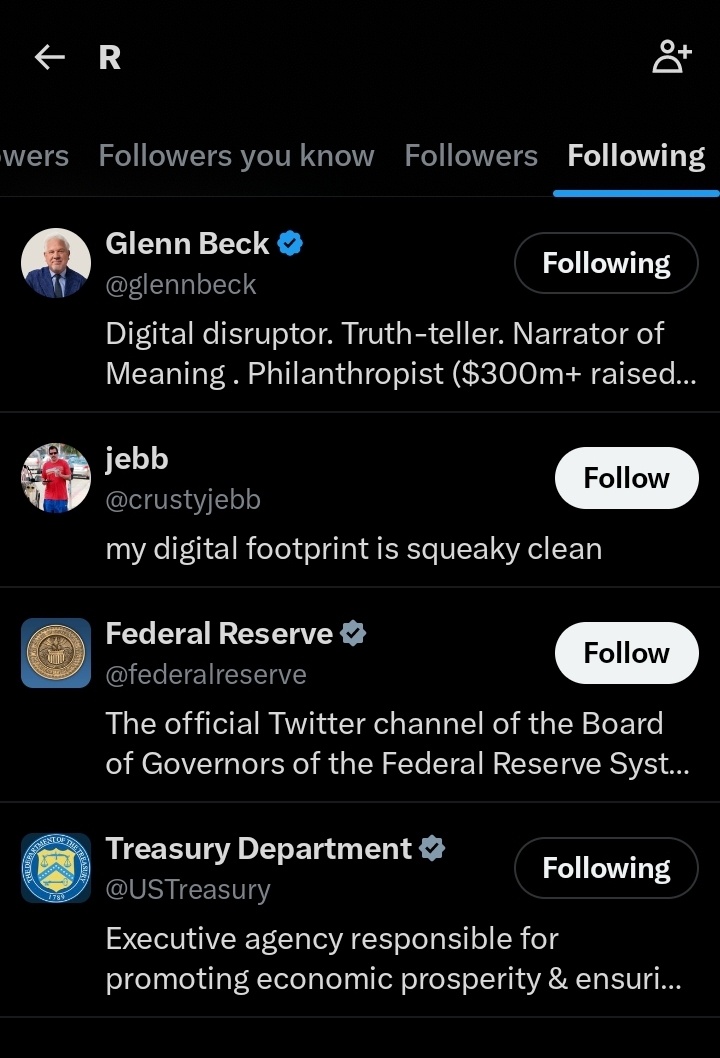Follow the jebb account
This screenshot has width=720, height=1058.
coord(626,478)
